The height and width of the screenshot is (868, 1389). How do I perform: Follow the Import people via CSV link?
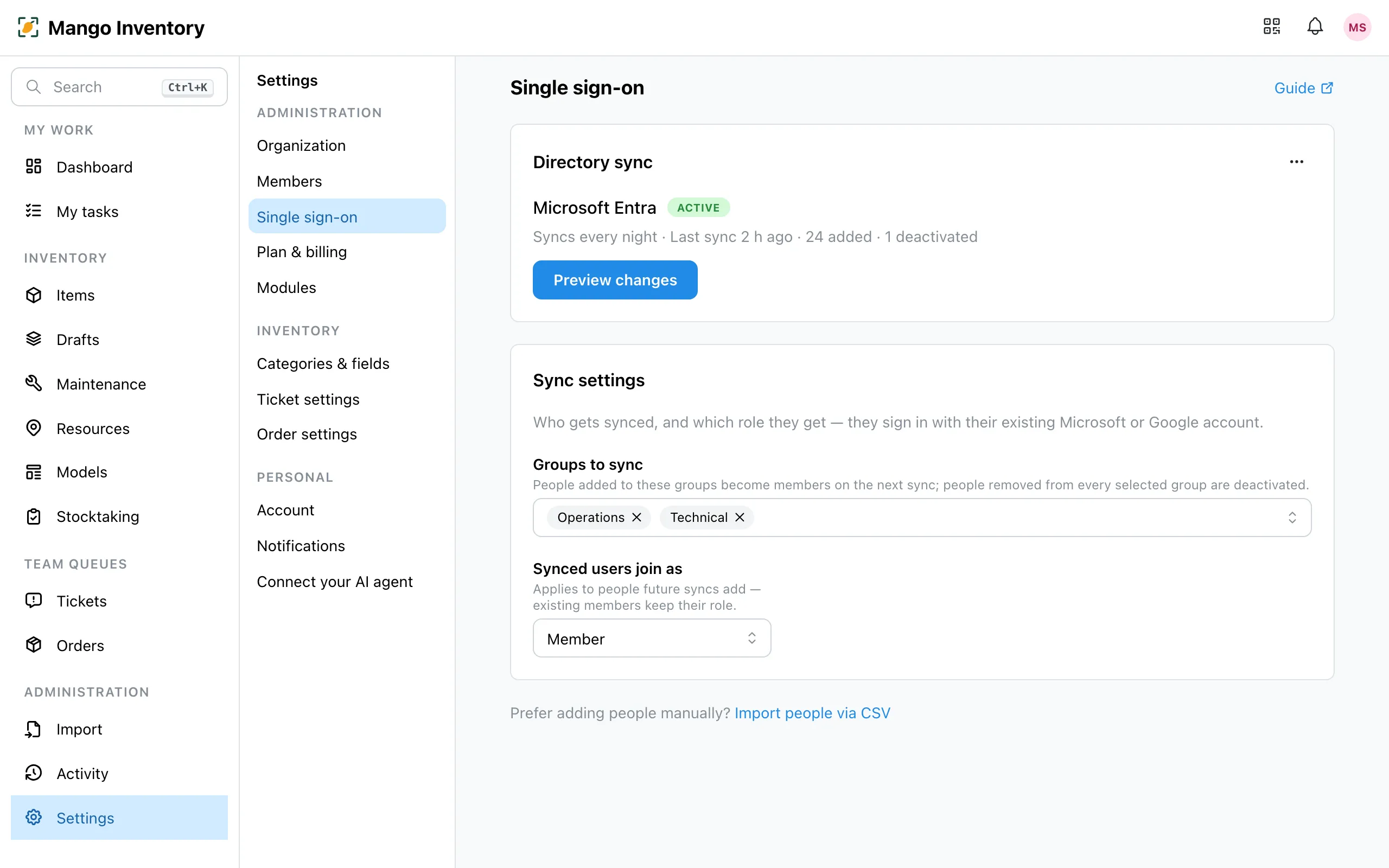pos(812,712)
